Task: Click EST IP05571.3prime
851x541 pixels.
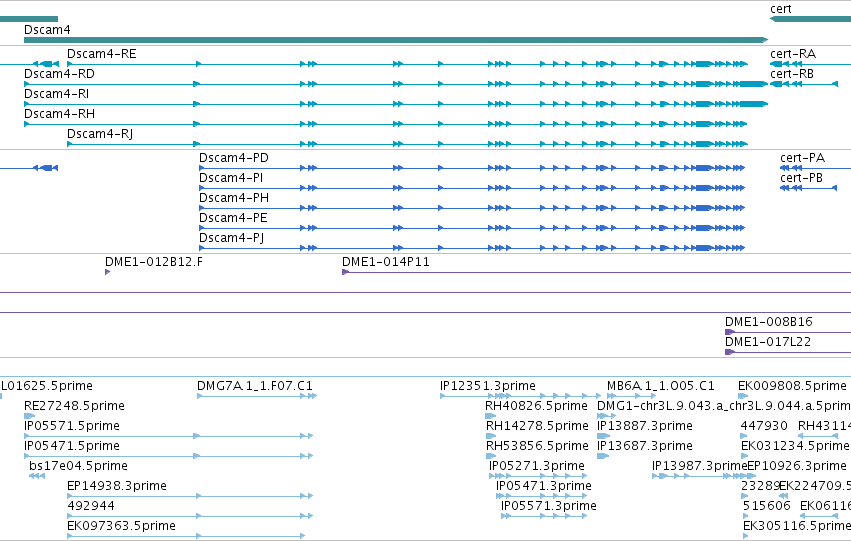Action: 549,506
